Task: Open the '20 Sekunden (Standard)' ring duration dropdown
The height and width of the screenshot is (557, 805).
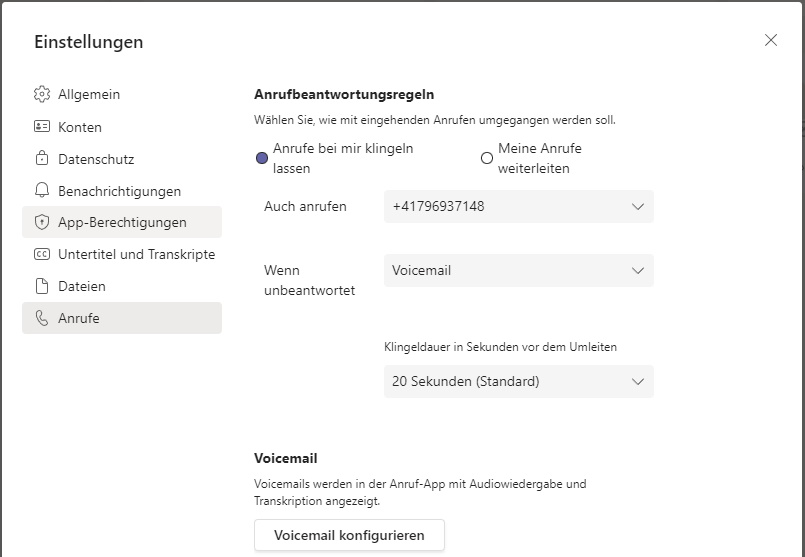Action: 519,381
